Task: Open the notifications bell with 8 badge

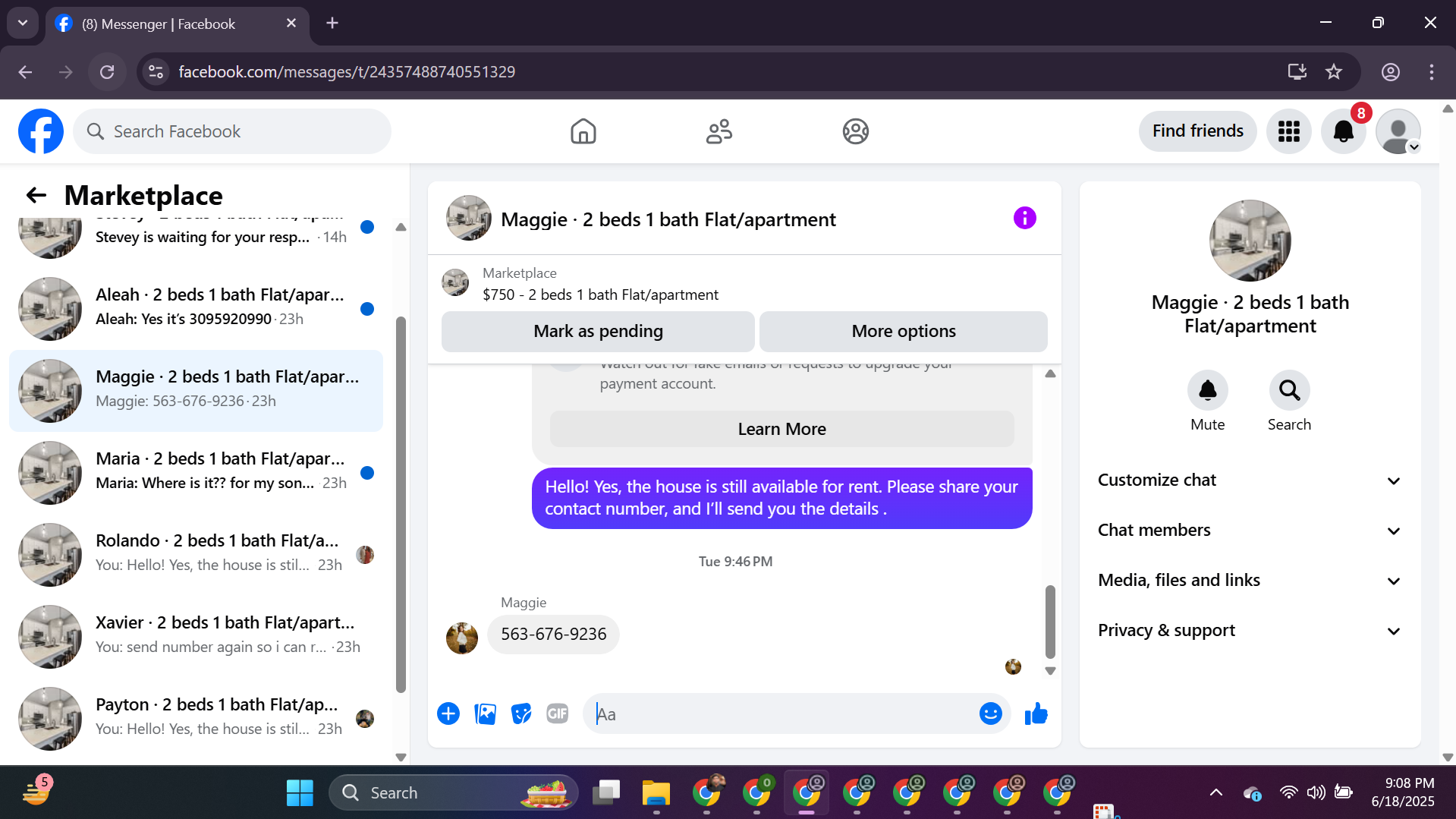Action: click(1343, 131)
